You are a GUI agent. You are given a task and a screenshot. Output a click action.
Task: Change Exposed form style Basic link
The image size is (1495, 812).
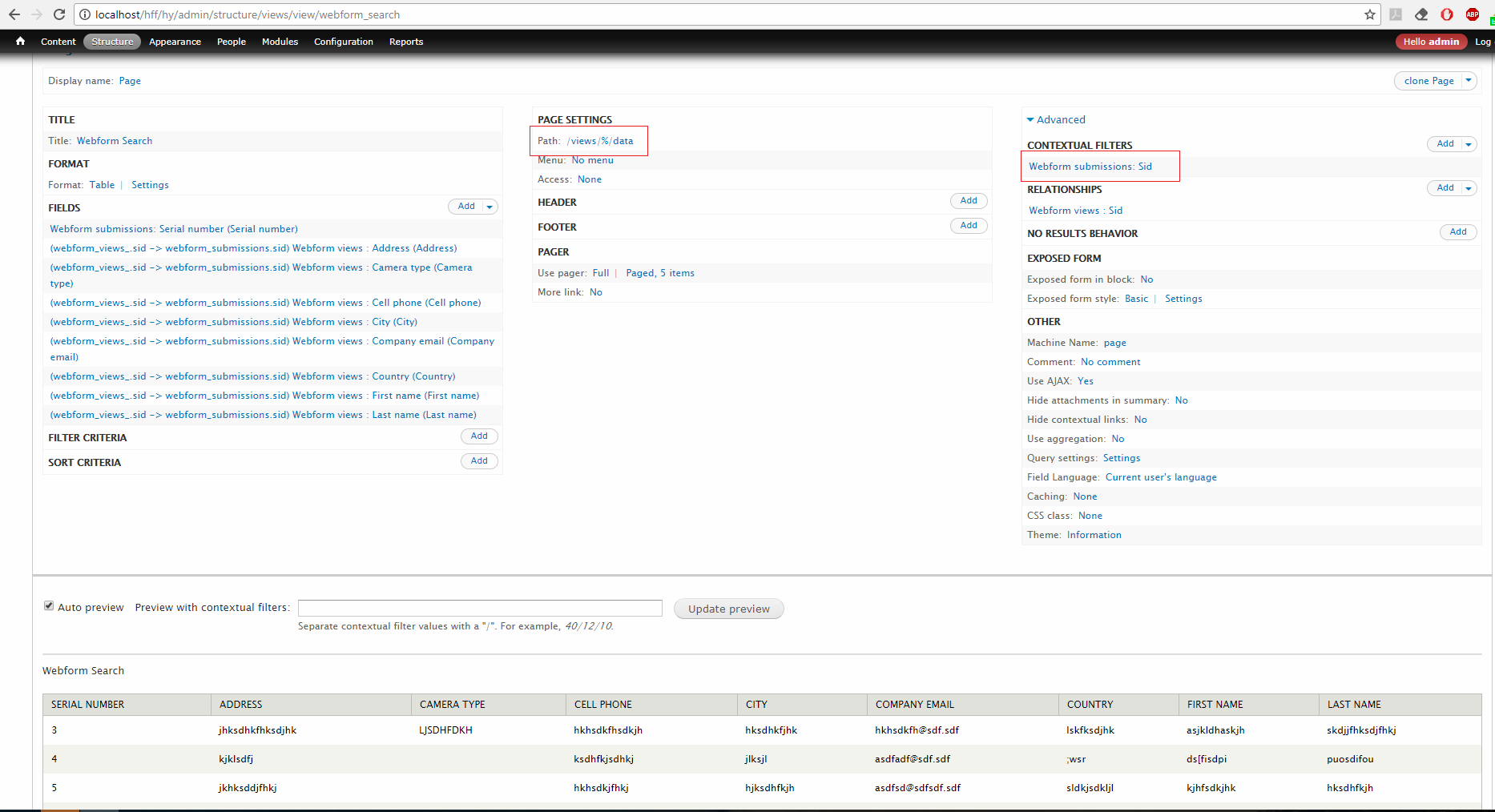[x=1136, y=299]
